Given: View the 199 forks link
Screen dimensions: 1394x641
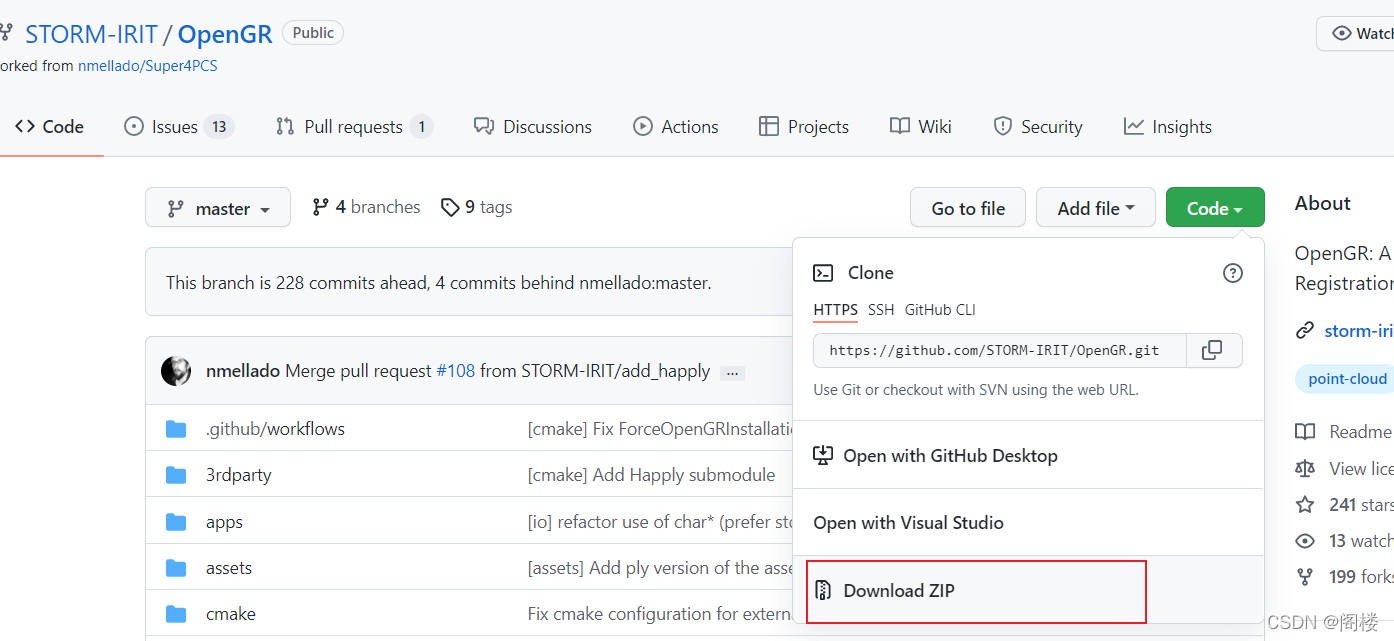Looking at the screenshot, I should (1344, 577).
